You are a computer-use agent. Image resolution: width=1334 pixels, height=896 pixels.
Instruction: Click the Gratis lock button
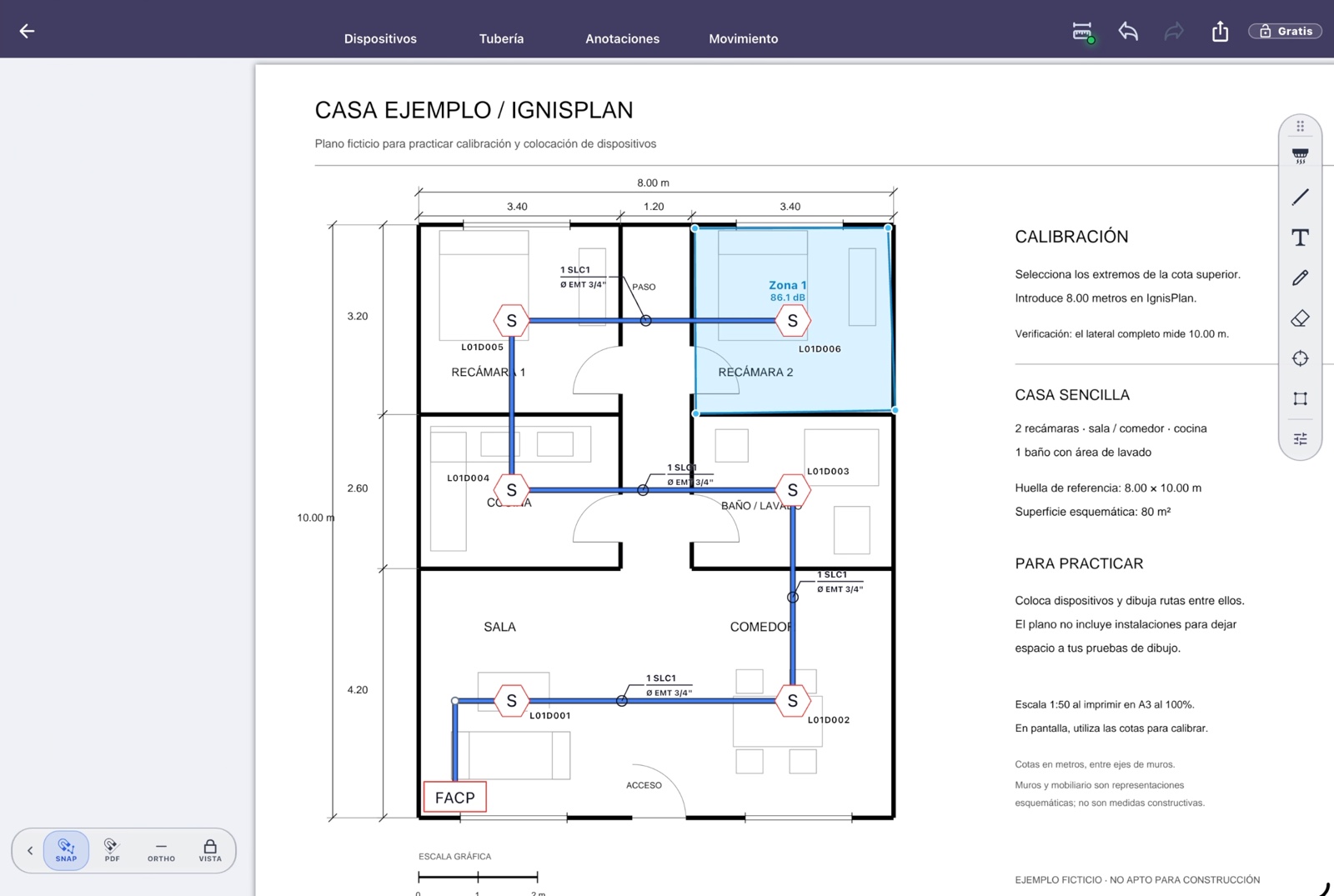(x=1285, y=31)
